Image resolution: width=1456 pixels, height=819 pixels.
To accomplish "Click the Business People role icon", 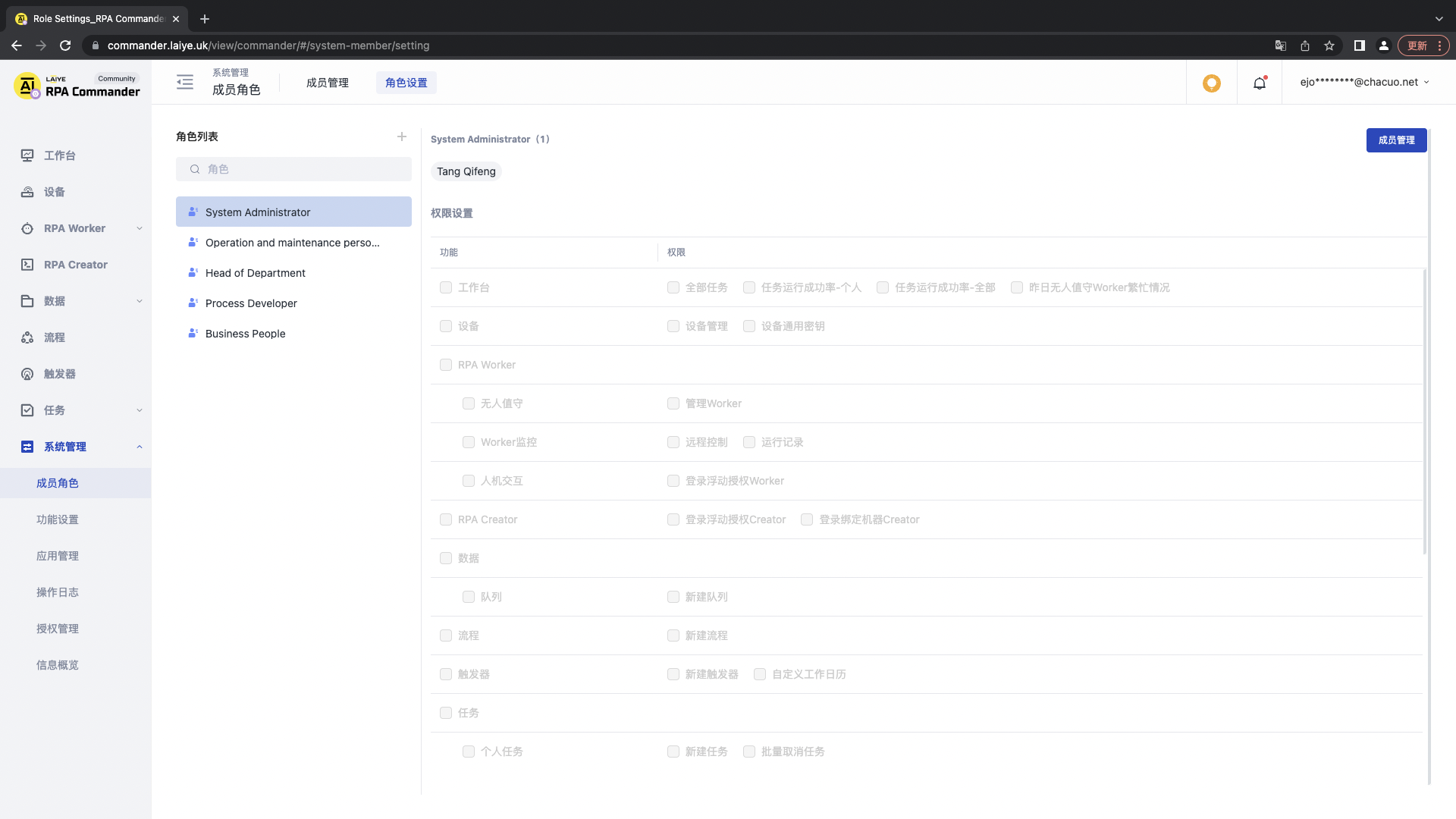I will click(193, 333).
